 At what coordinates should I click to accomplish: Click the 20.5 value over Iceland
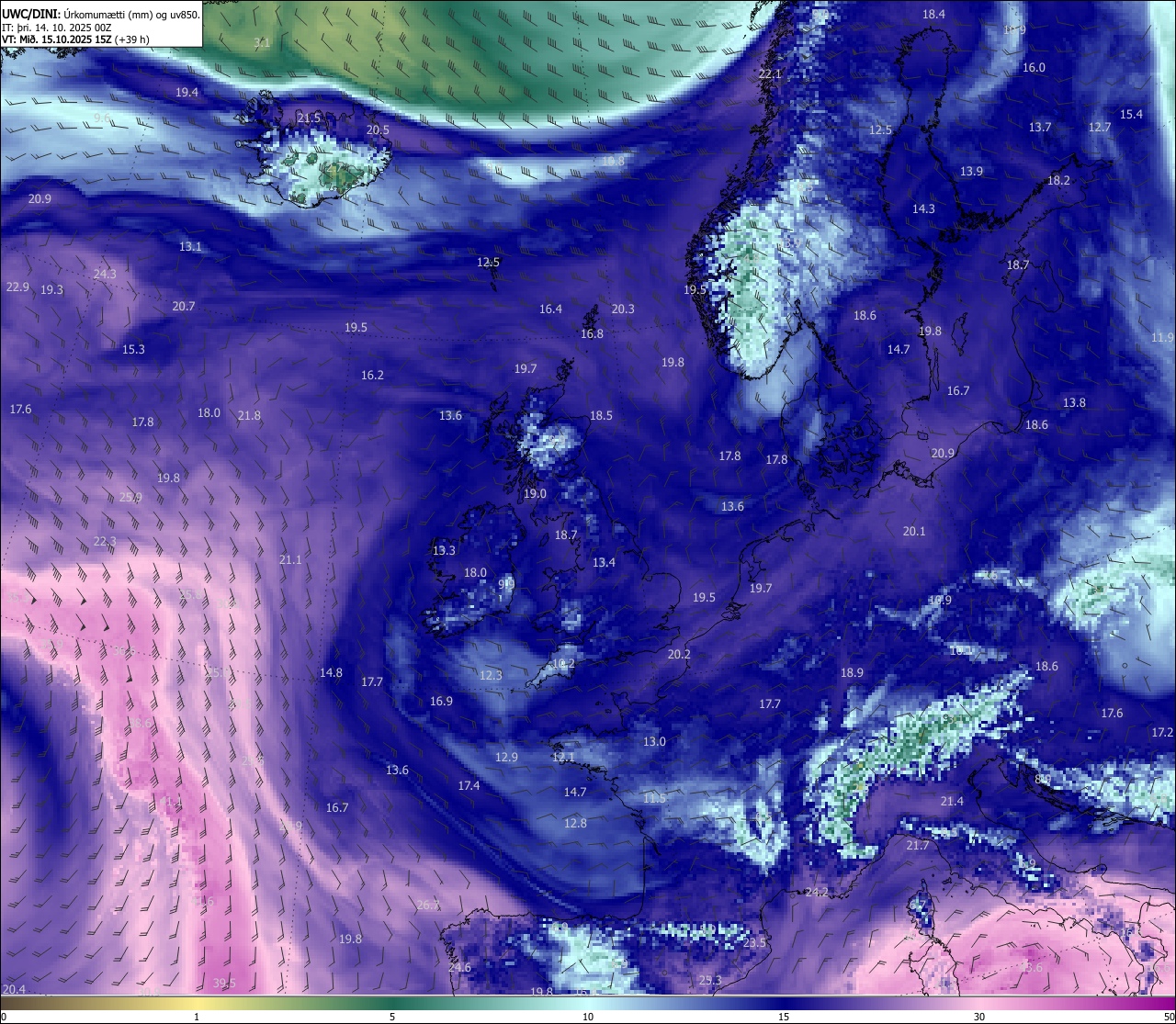pyautogui.click(x=378, y=130)
